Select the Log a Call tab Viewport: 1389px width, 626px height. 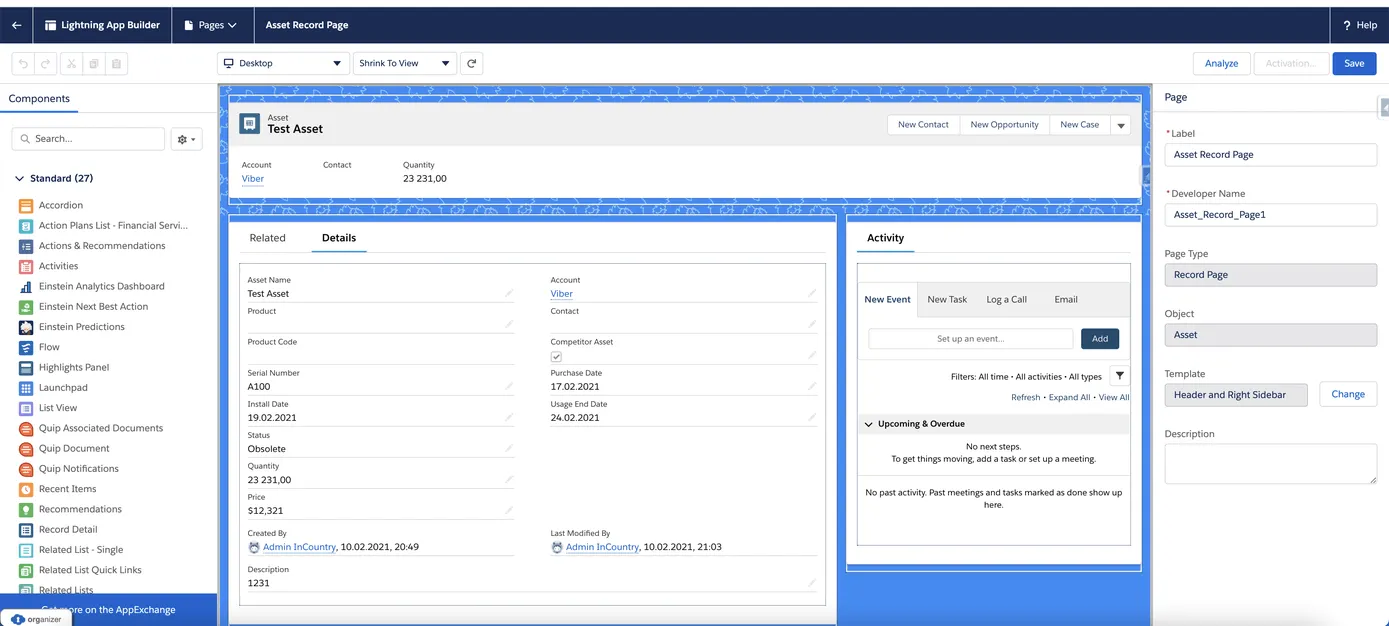tap(1006, 299)
